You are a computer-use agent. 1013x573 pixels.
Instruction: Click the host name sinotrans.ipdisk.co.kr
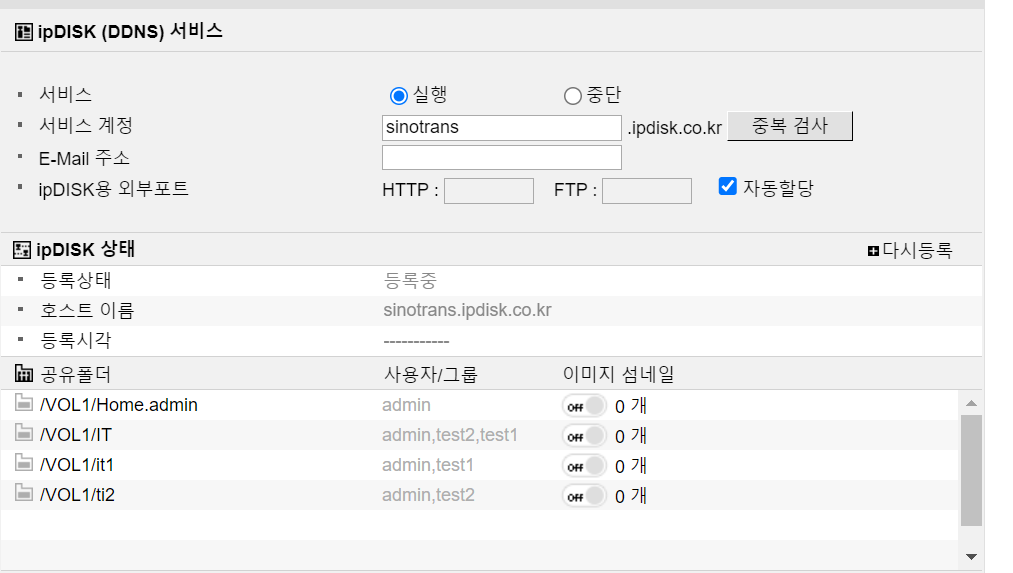[467, 310]
